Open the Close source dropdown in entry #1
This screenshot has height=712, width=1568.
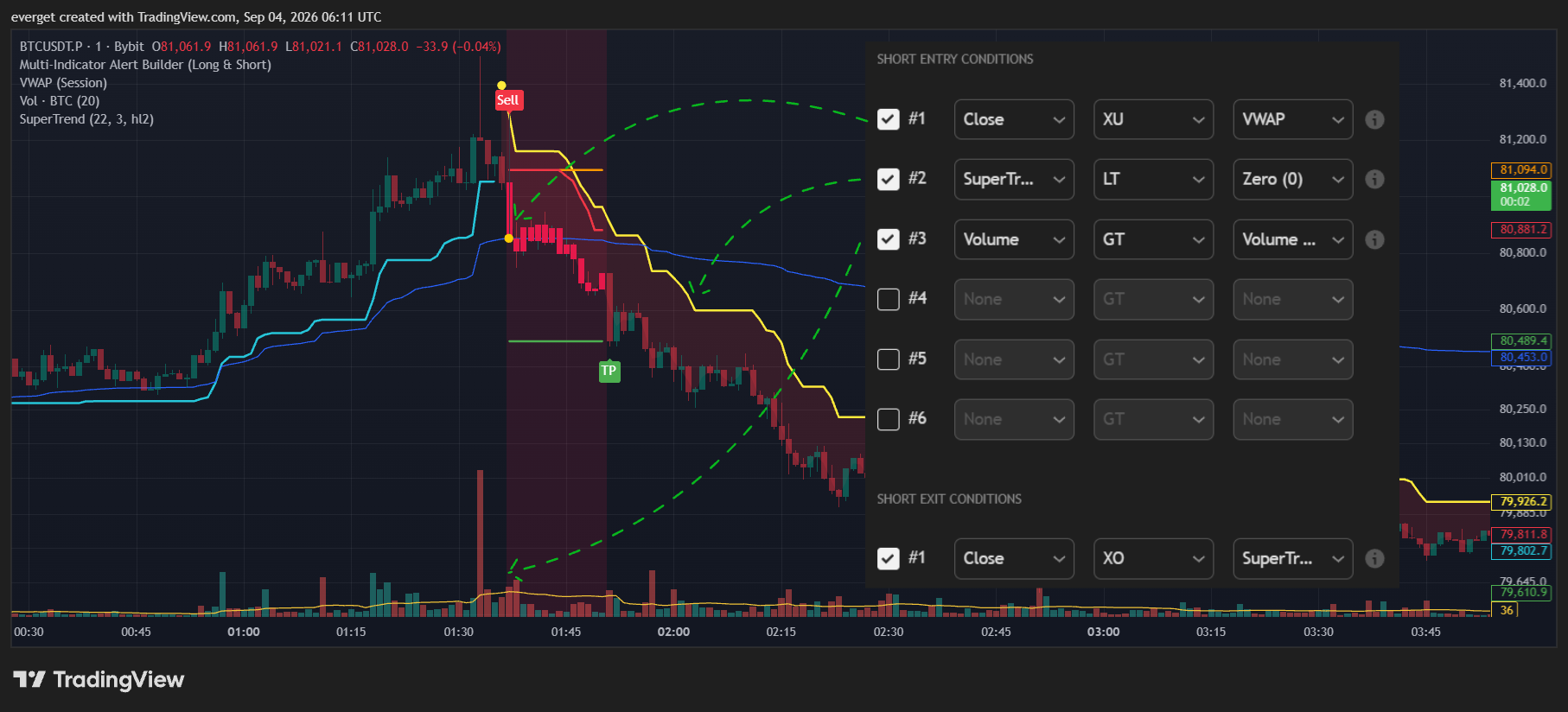(x=1014, y=119)
